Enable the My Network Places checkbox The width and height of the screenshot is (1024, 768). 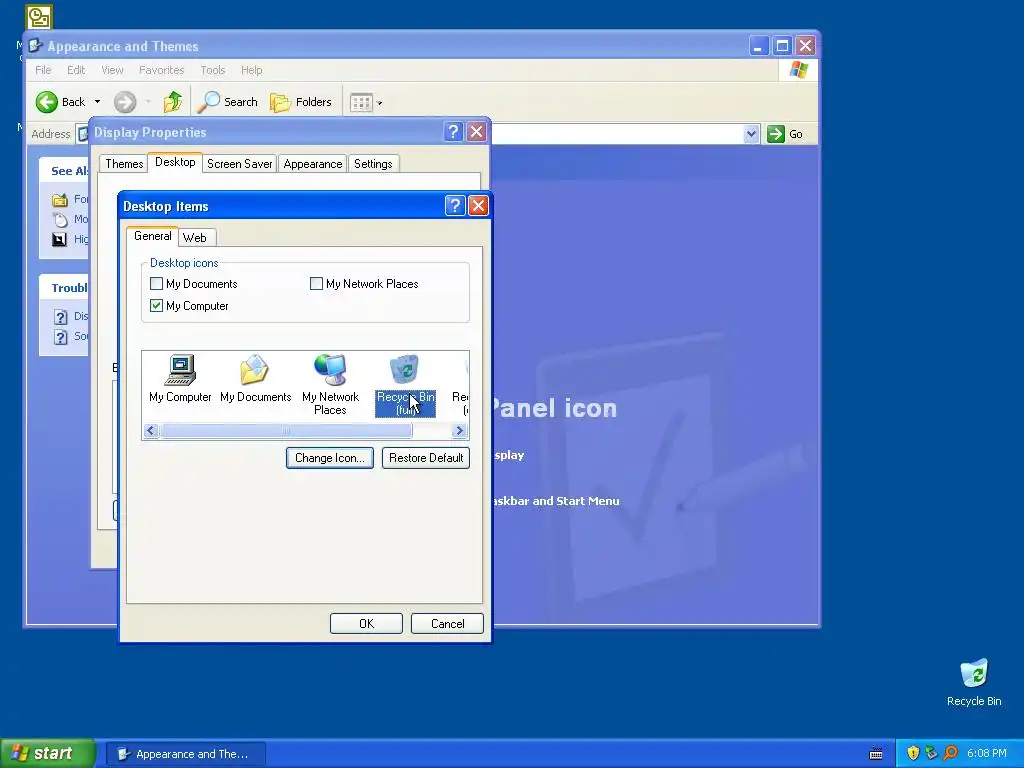pos(316,283)
